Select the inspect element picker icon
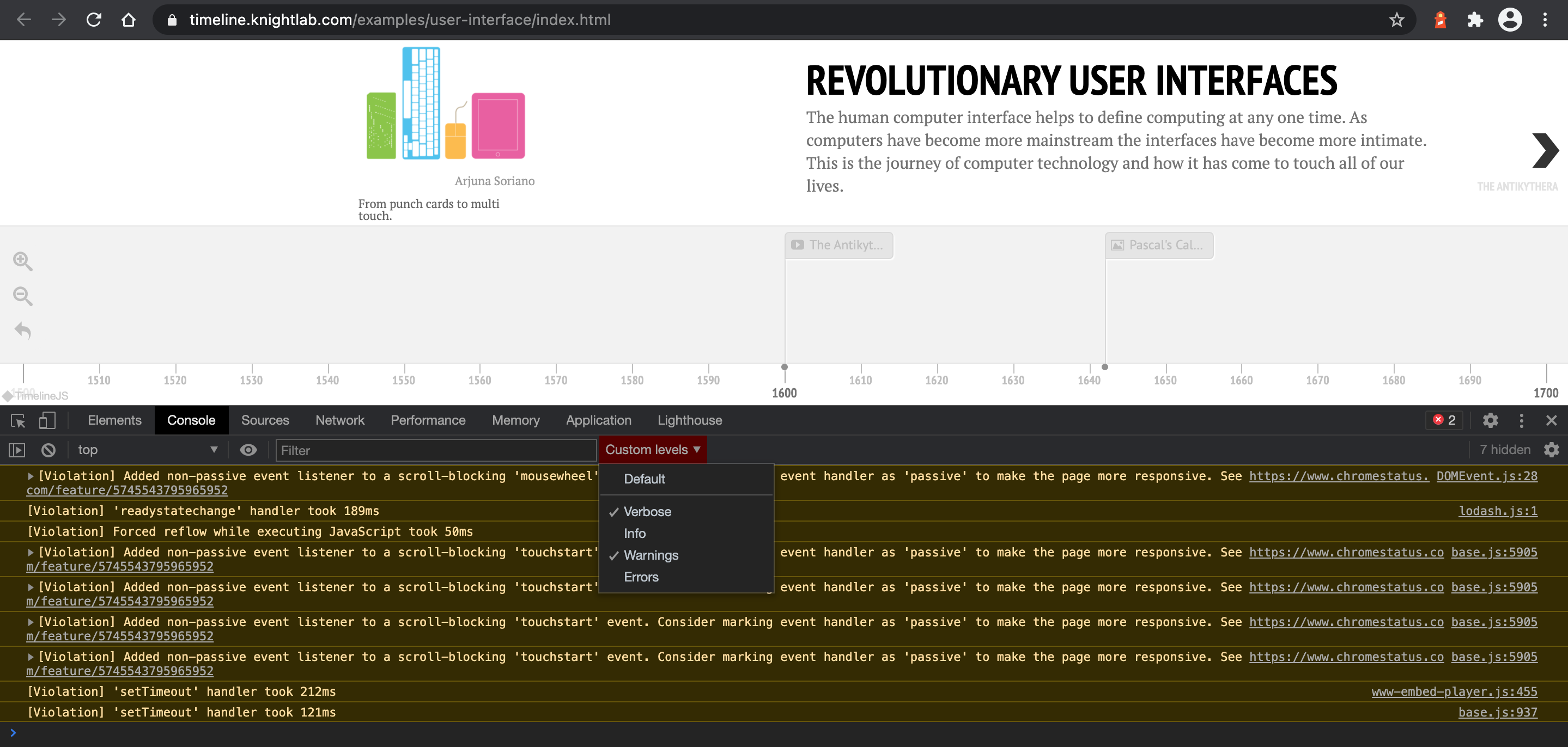 pos(17,420)
